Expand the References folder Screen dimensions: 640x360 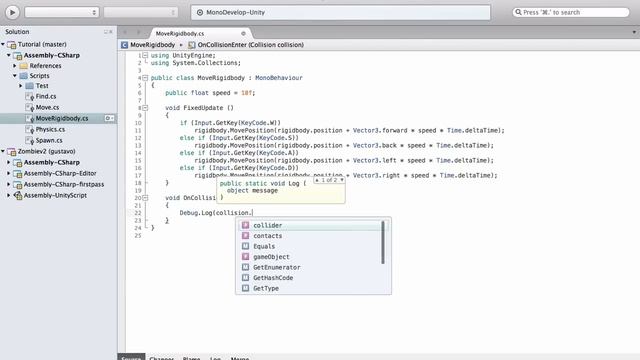tap(15, 66)
